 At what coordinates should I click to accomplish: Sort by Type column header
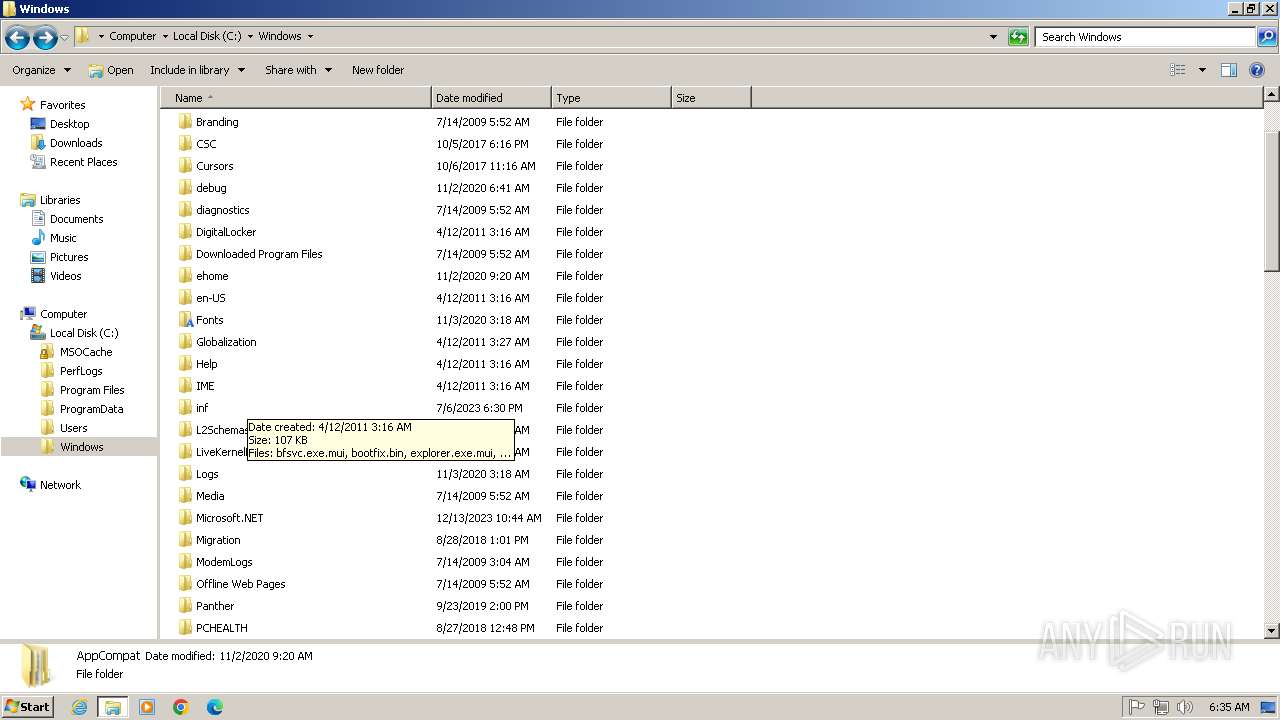pyautogui.click(x=611, y=98)
